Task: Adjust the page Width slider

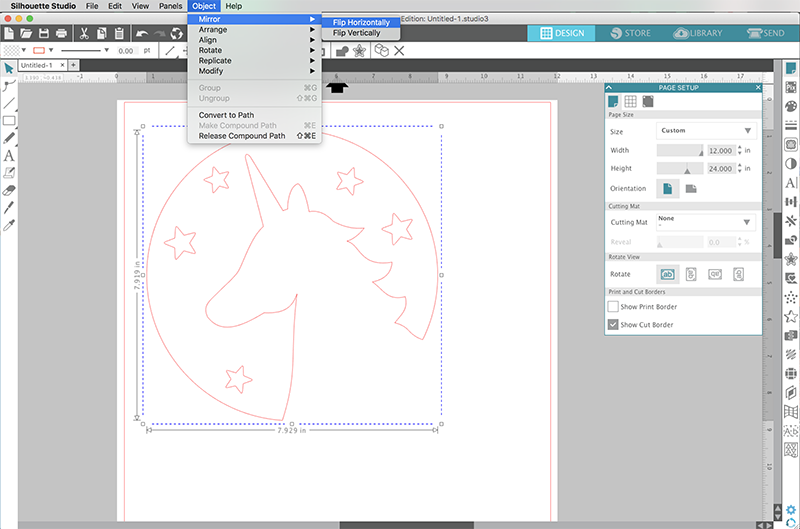Action: point(680,150)
